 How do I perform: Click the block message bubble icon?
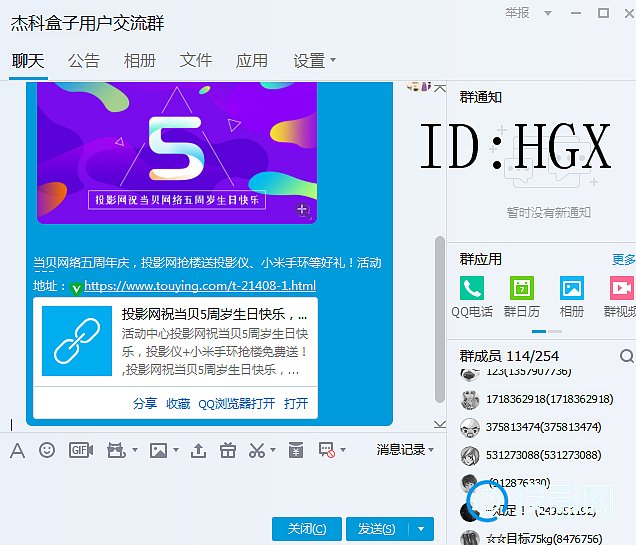pyautogui.click(x=327, y=450)
